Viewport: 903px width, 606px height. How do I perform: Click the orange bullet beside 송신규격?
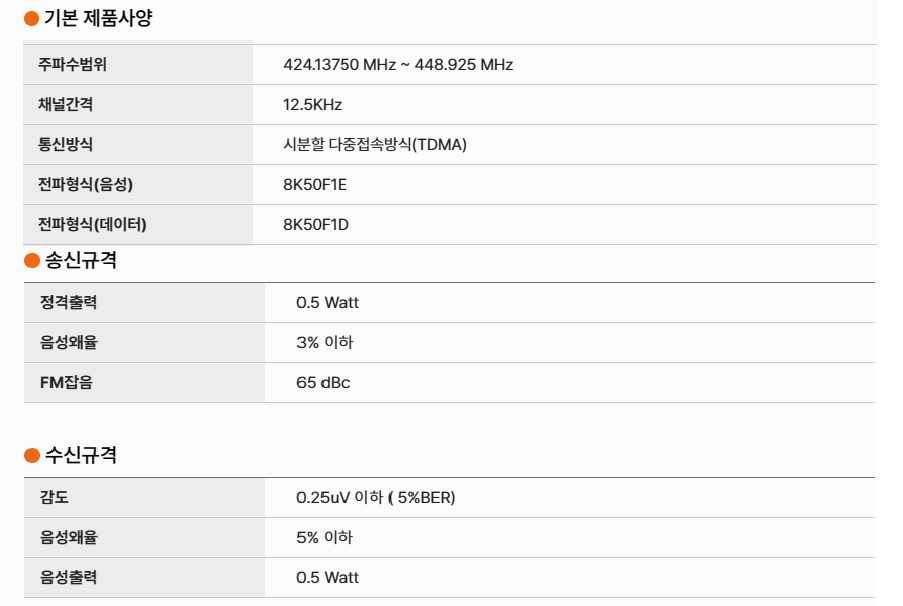(x=31, y=262)
